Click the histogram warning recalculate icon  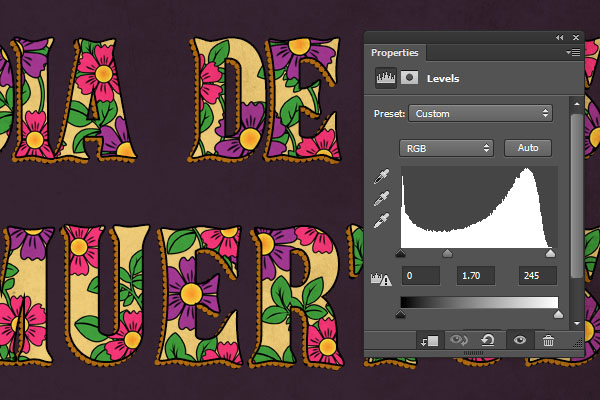pyautogui.click(x=381, y=279)
